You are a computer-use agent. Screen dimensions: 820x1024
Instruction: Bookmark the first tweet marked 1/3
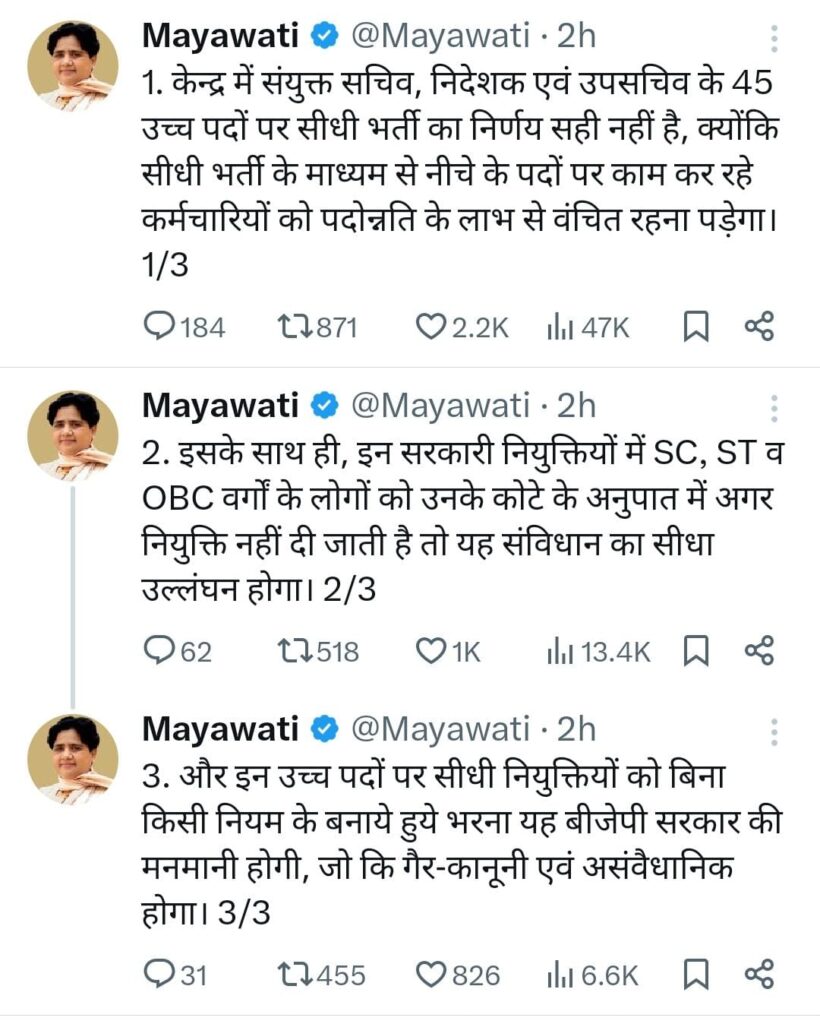695,326
